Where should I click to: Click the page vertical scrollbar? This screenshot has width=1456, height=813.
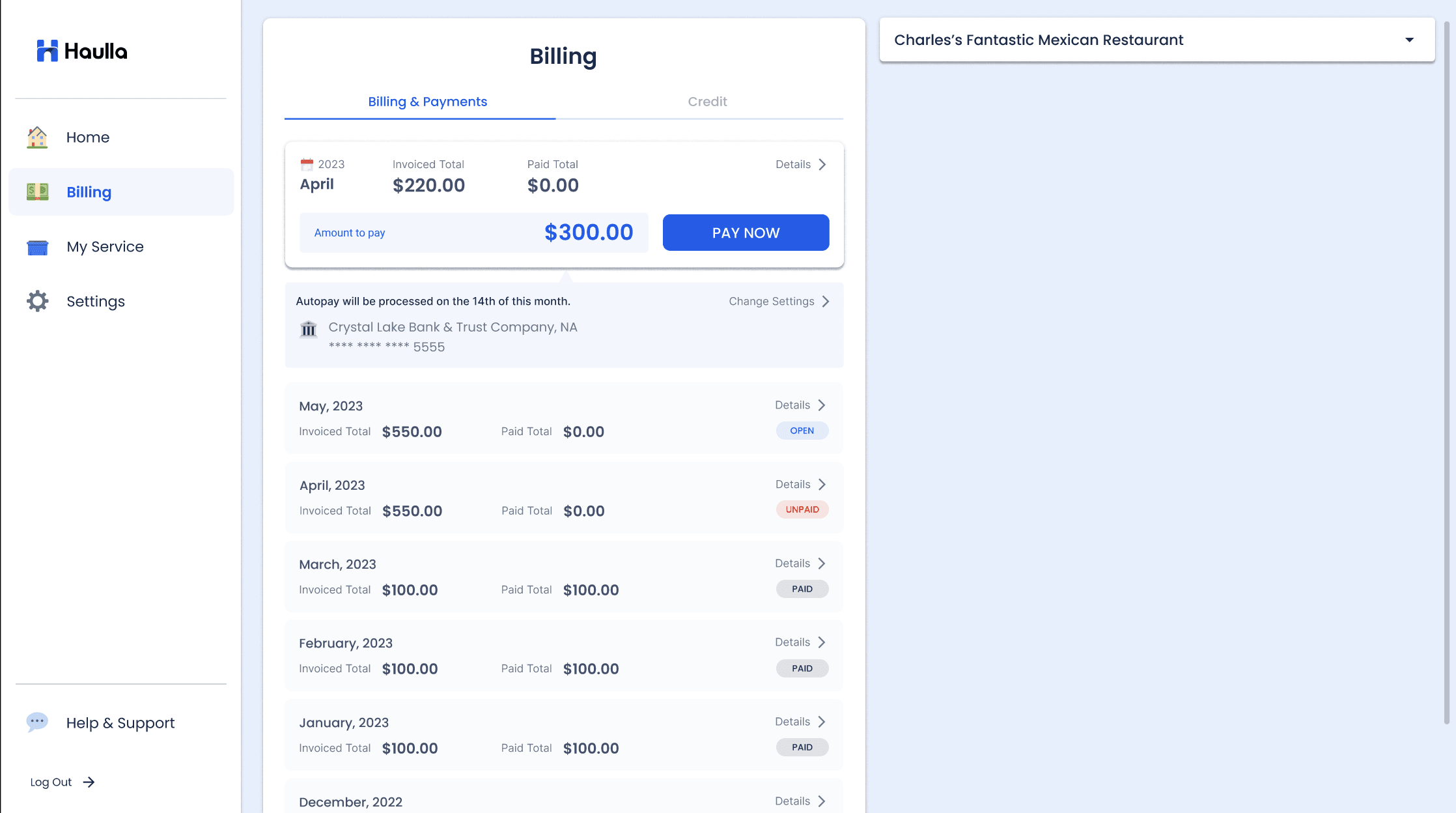click(x=1446, y=371)
